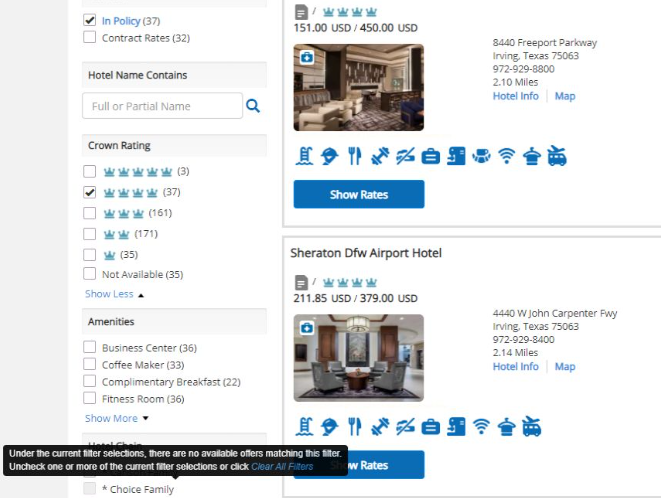Open Hotel Info for Sheraton Dfw Airport Hotel
This screenshot has height=498, width=661.
tap(516, 366)
